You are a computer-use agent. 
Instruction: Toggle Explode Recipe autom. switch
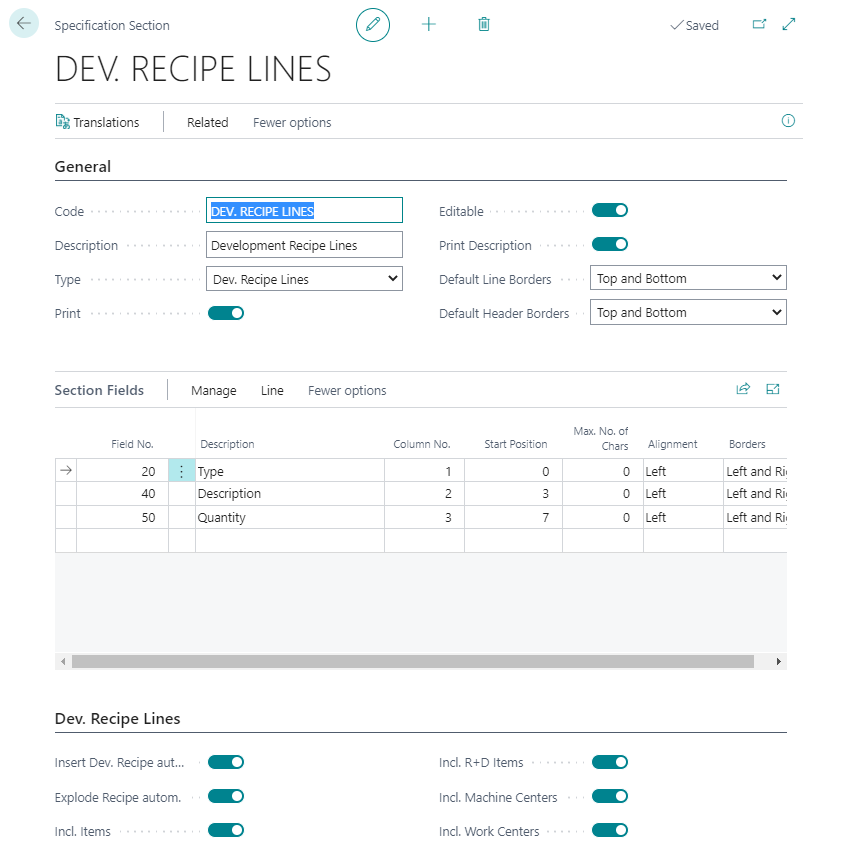coord(225,797)
